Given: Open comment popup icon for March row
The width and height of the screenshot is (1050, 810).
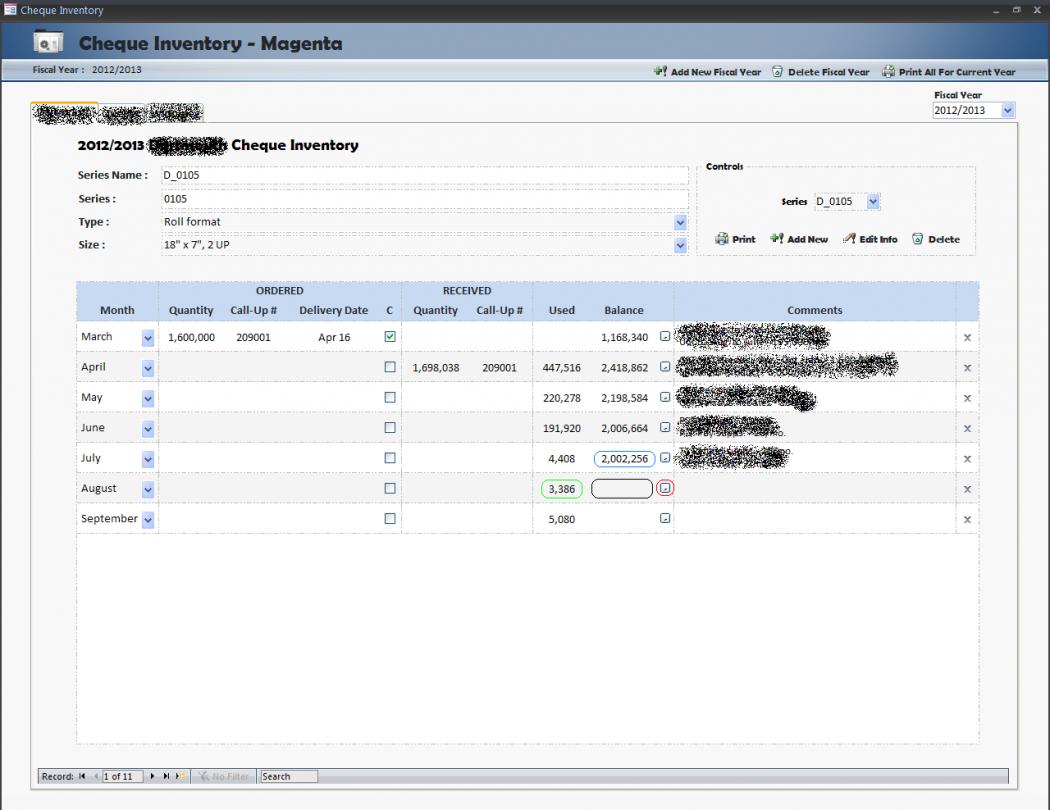Looking at the screenshot, I should tap(665, 337).
